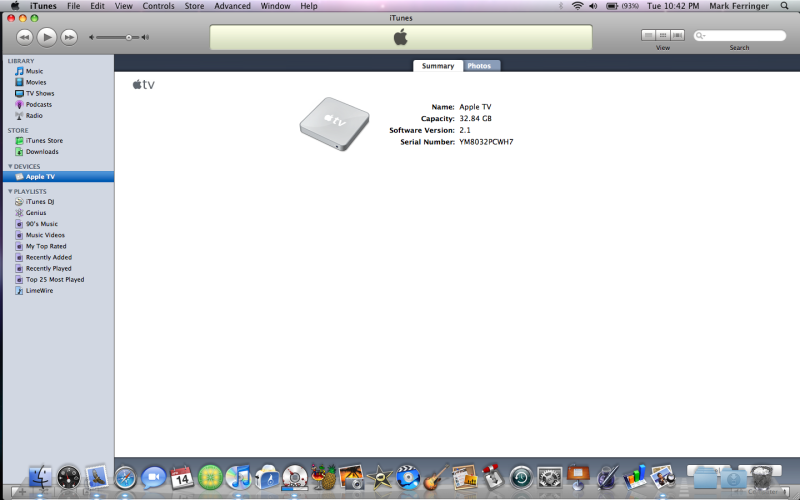This screenshot has height=500, width=800.
Task: Collapse the Devices section
Action: click(x=10, y=166)
